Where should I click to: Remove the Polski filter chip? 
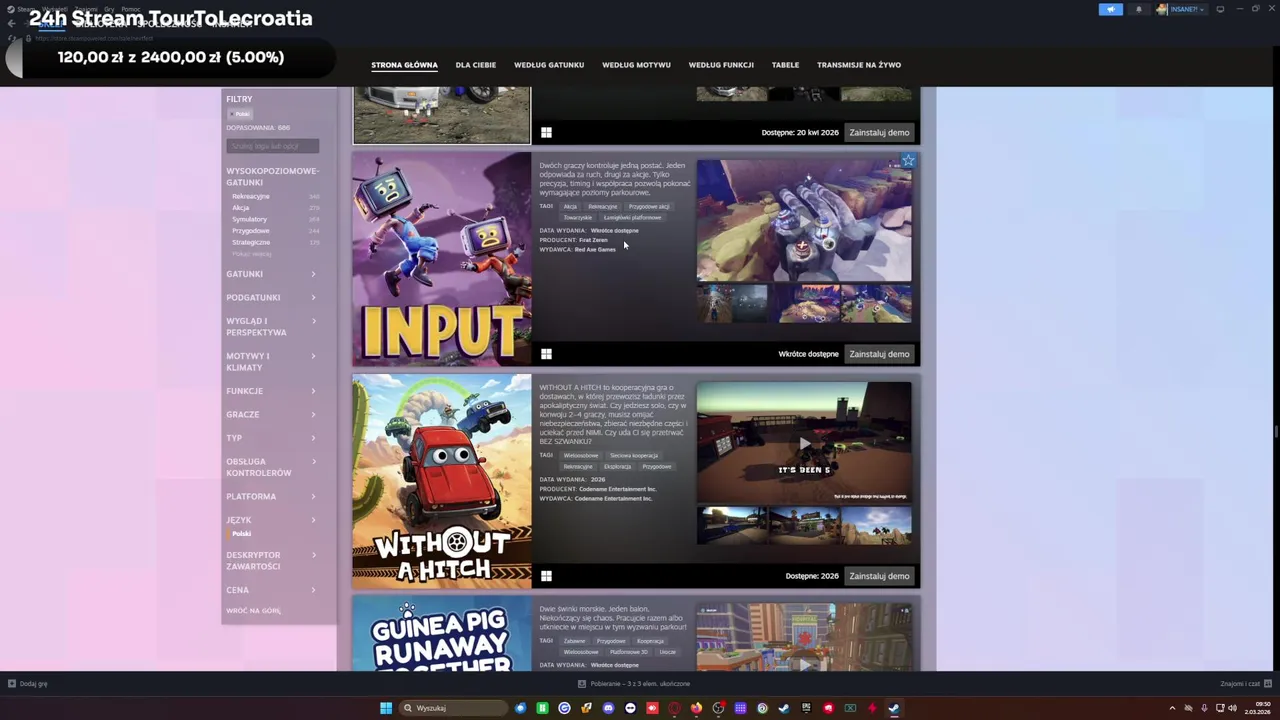[x=239, y=114]
